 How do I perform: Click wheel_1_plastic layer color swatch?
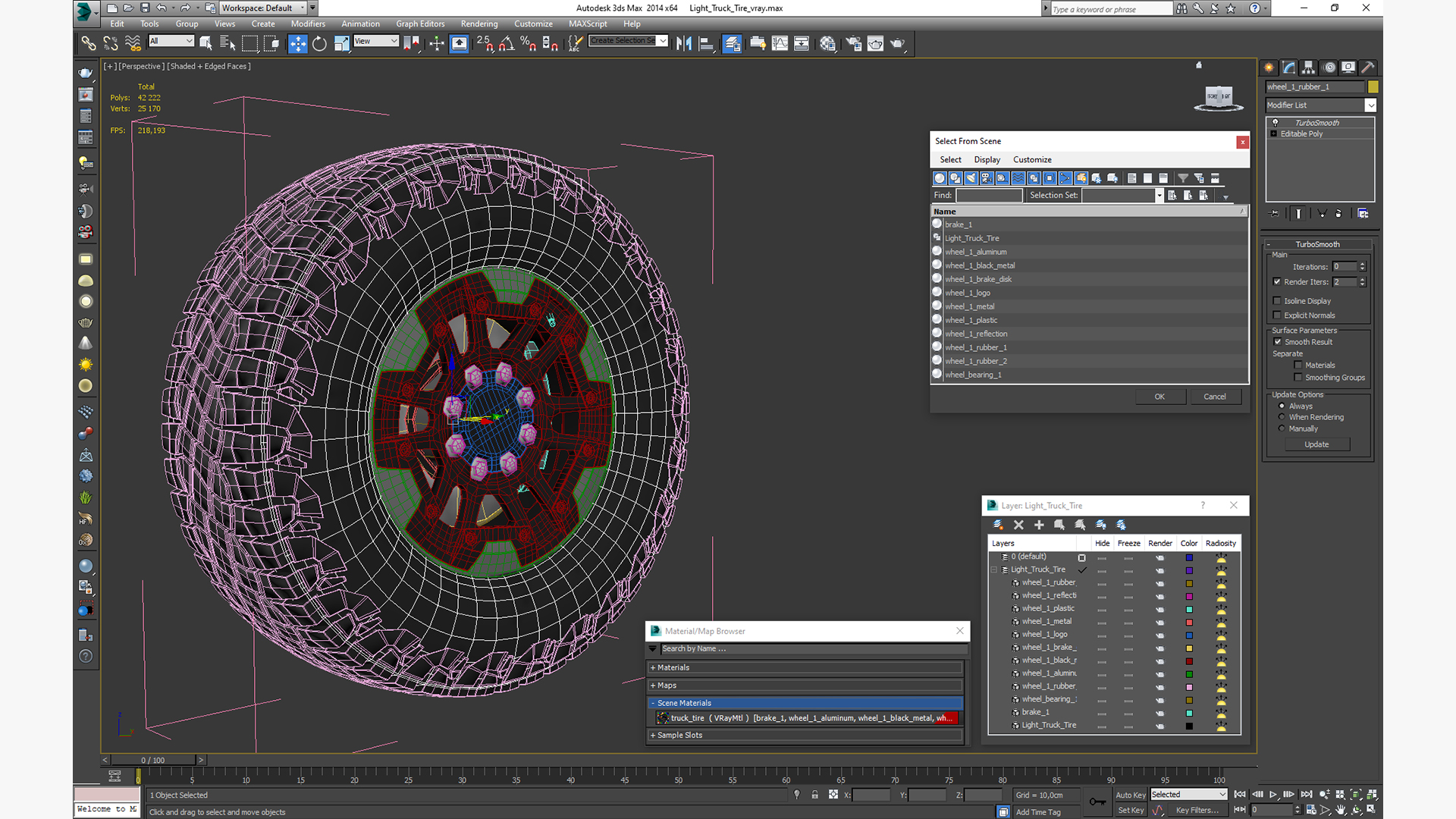click(1189, 609)
